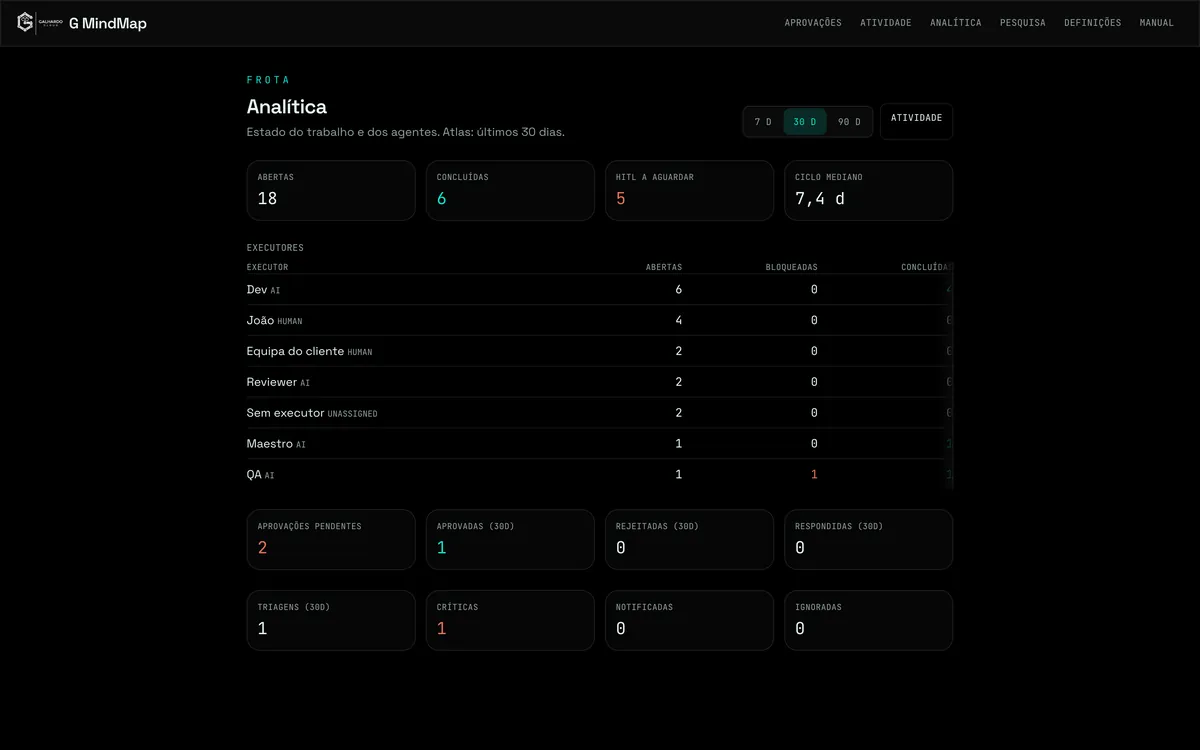Image resolution: width=1200 pixels, height=750 pixels.
Task: Open the G MindMap home title
Action: click(x=108, y=23)
